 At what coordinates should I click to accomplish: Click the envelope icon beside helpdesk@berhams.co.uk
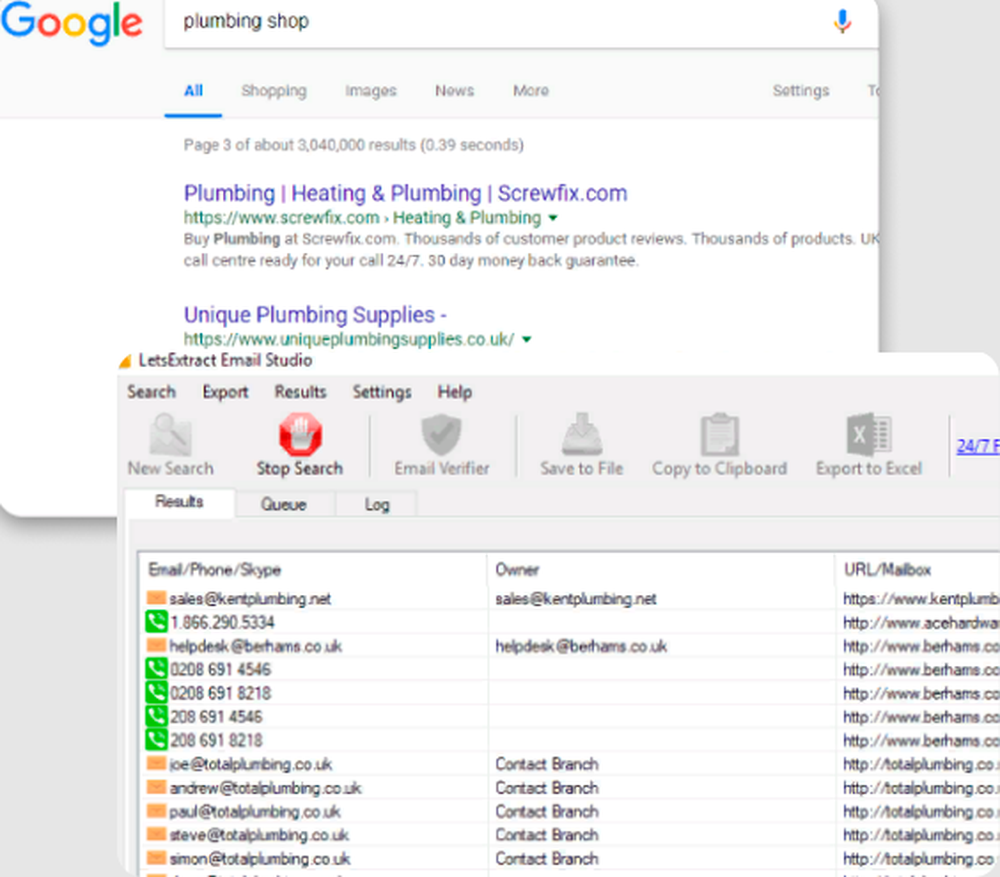click(156, 645)
